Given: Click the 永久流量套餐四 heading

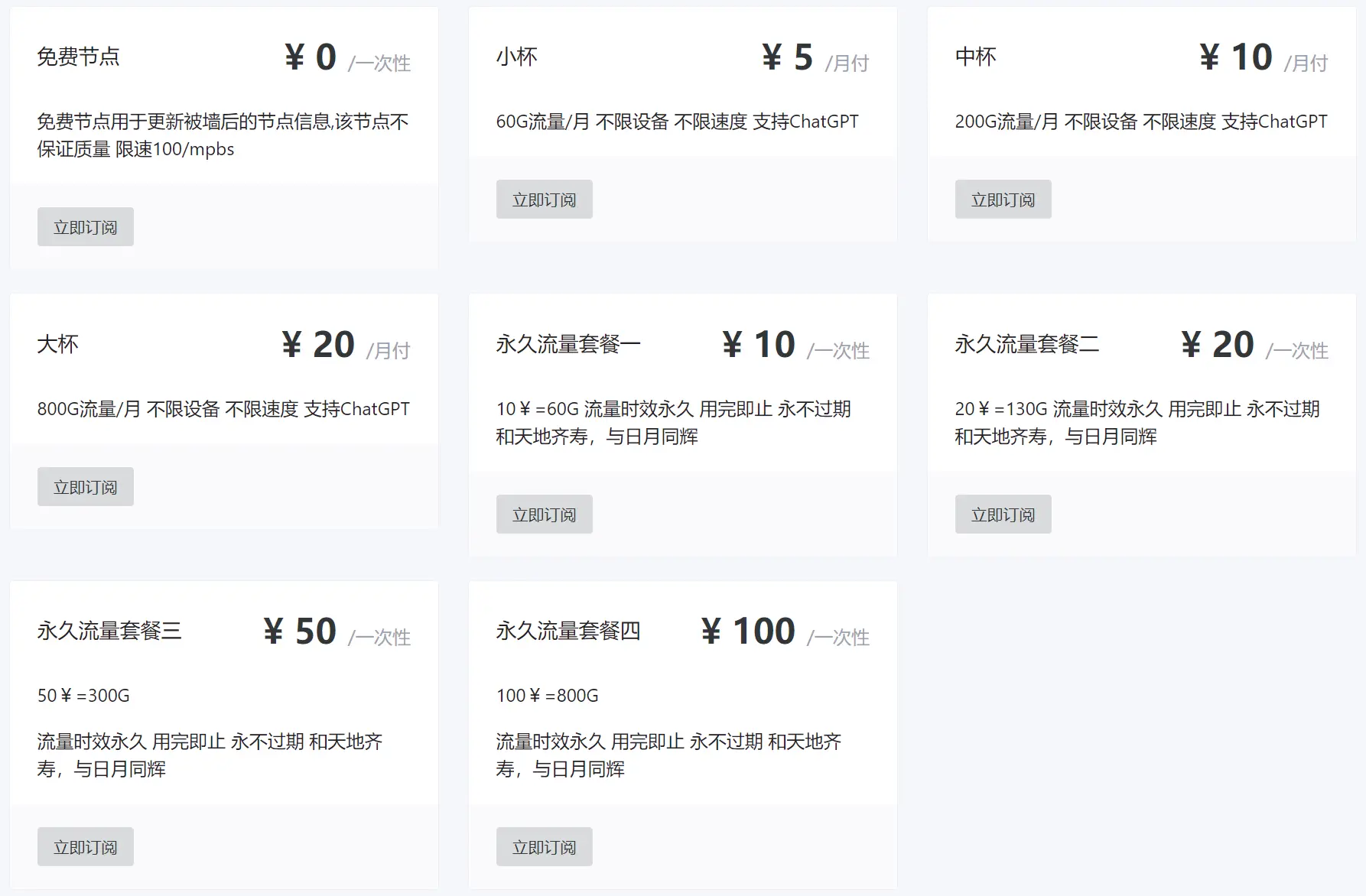Looking at the screenshot, I should coord(568,631).
